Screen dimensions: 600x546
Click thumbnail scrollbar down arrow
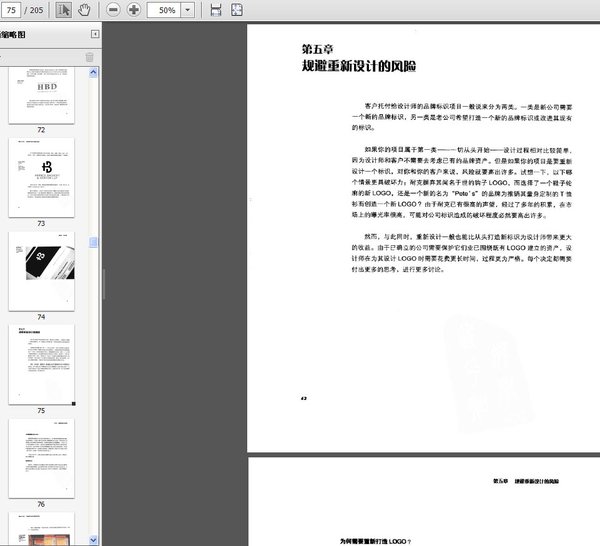point(93,540)
